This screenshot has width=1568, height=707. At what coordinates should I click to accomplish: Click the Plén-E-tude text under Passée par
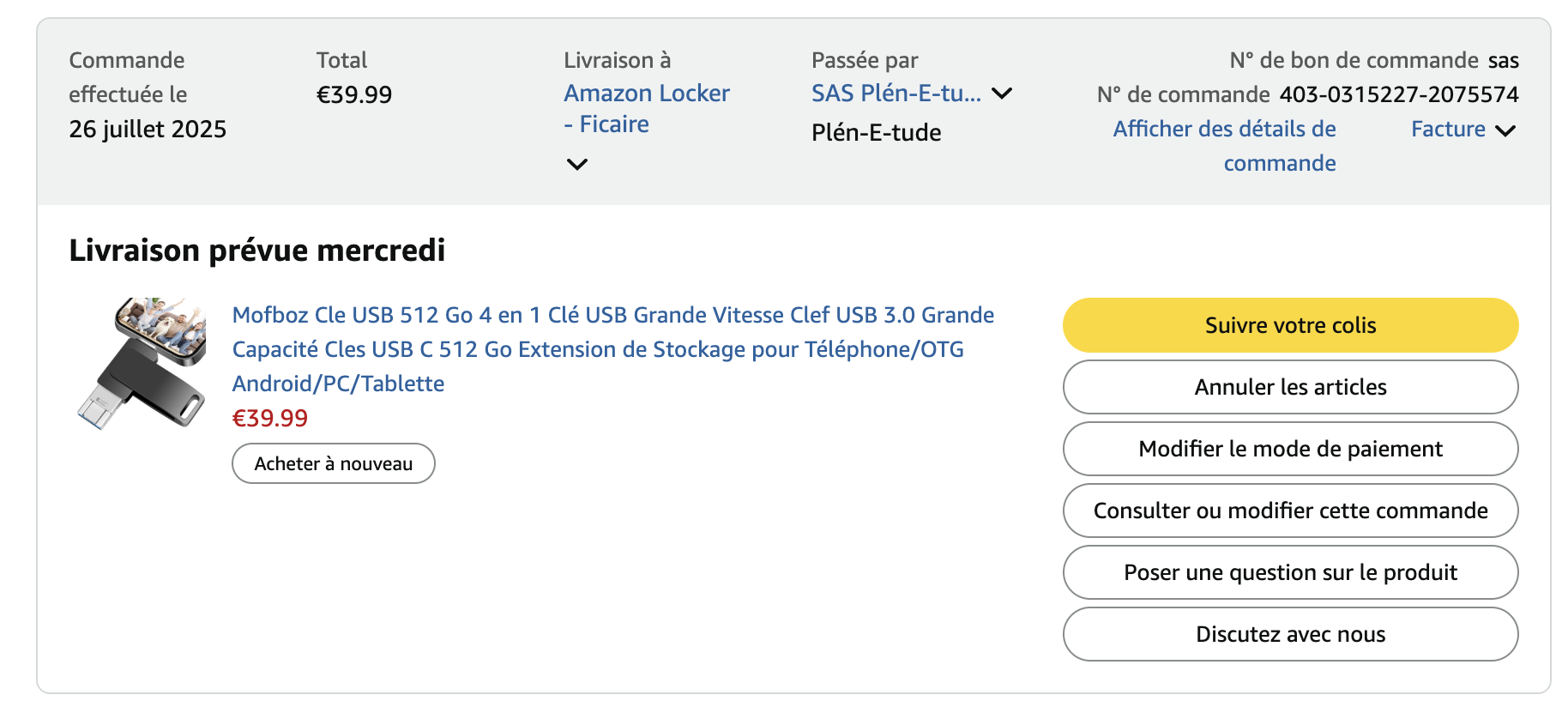click(x=876, y=133)
